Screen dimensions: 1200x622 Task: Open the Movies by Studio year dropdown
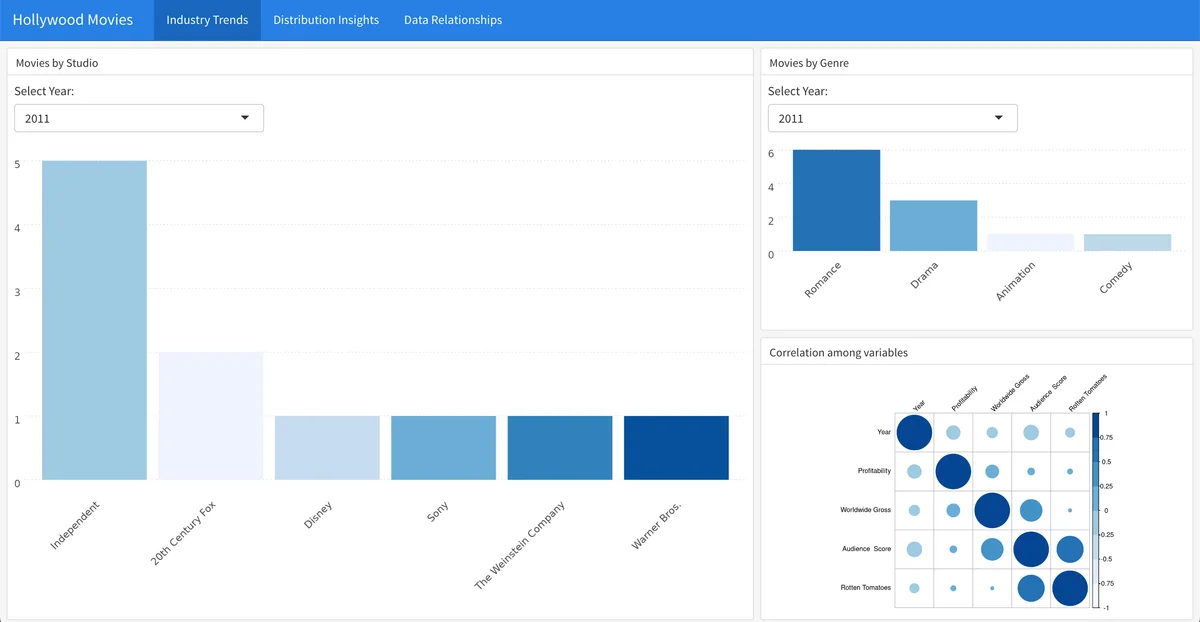tap(139, 118)
